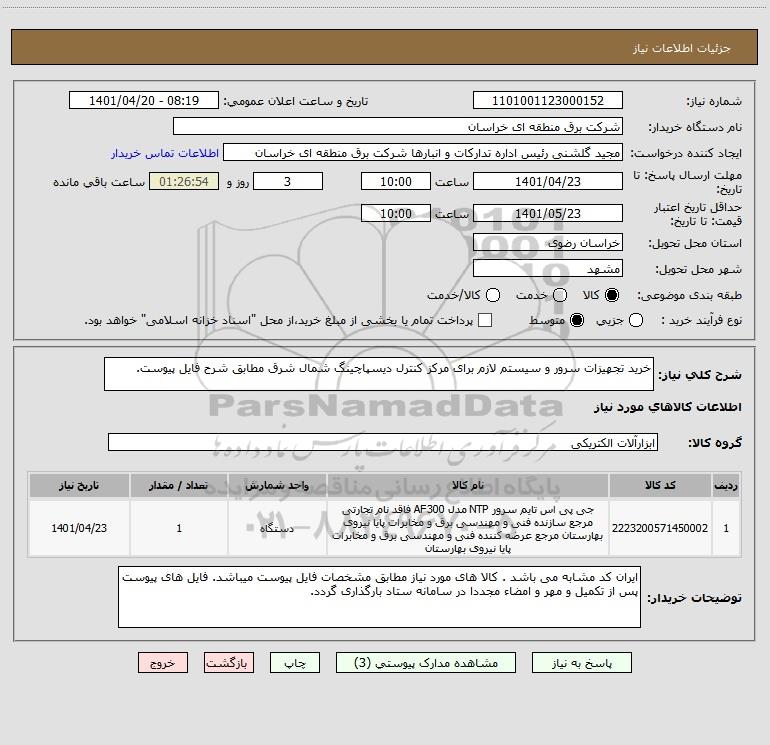Click the remaining days field showing 3
Screen dimensions: 770x745
coord(288,181)
